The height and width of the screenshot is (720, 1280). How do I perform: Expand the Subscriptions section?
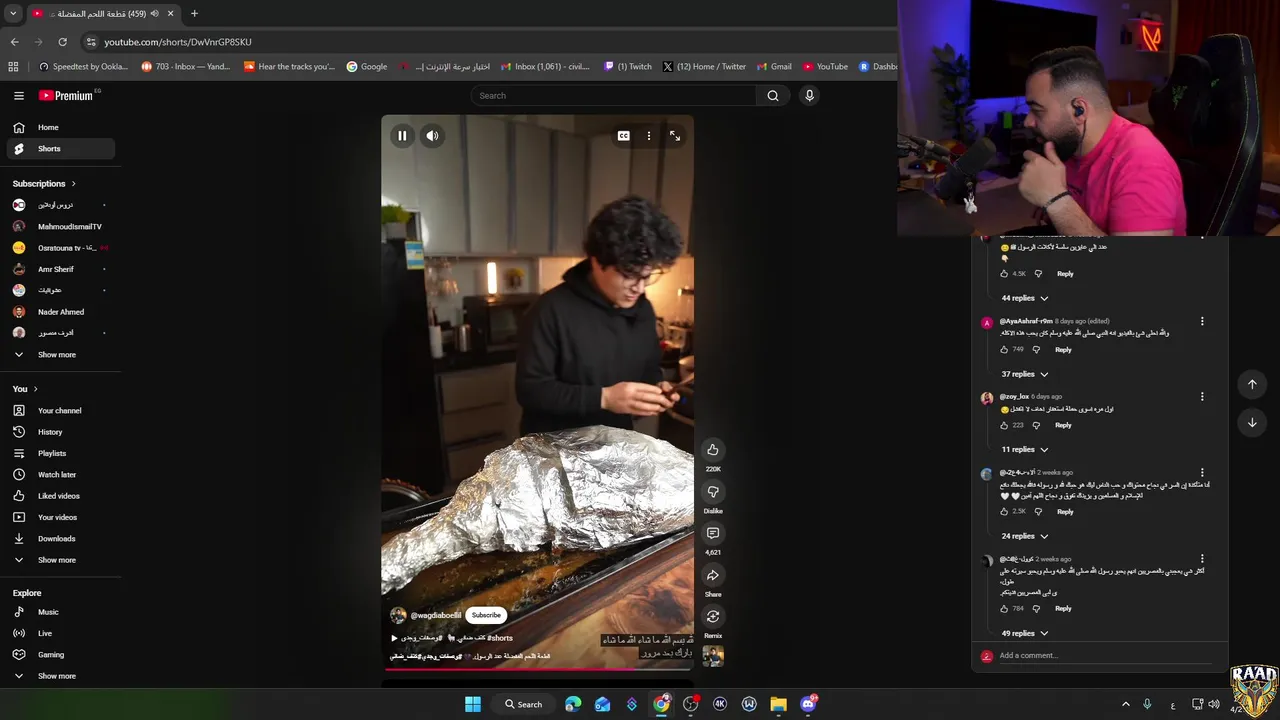tap(44, 184)
